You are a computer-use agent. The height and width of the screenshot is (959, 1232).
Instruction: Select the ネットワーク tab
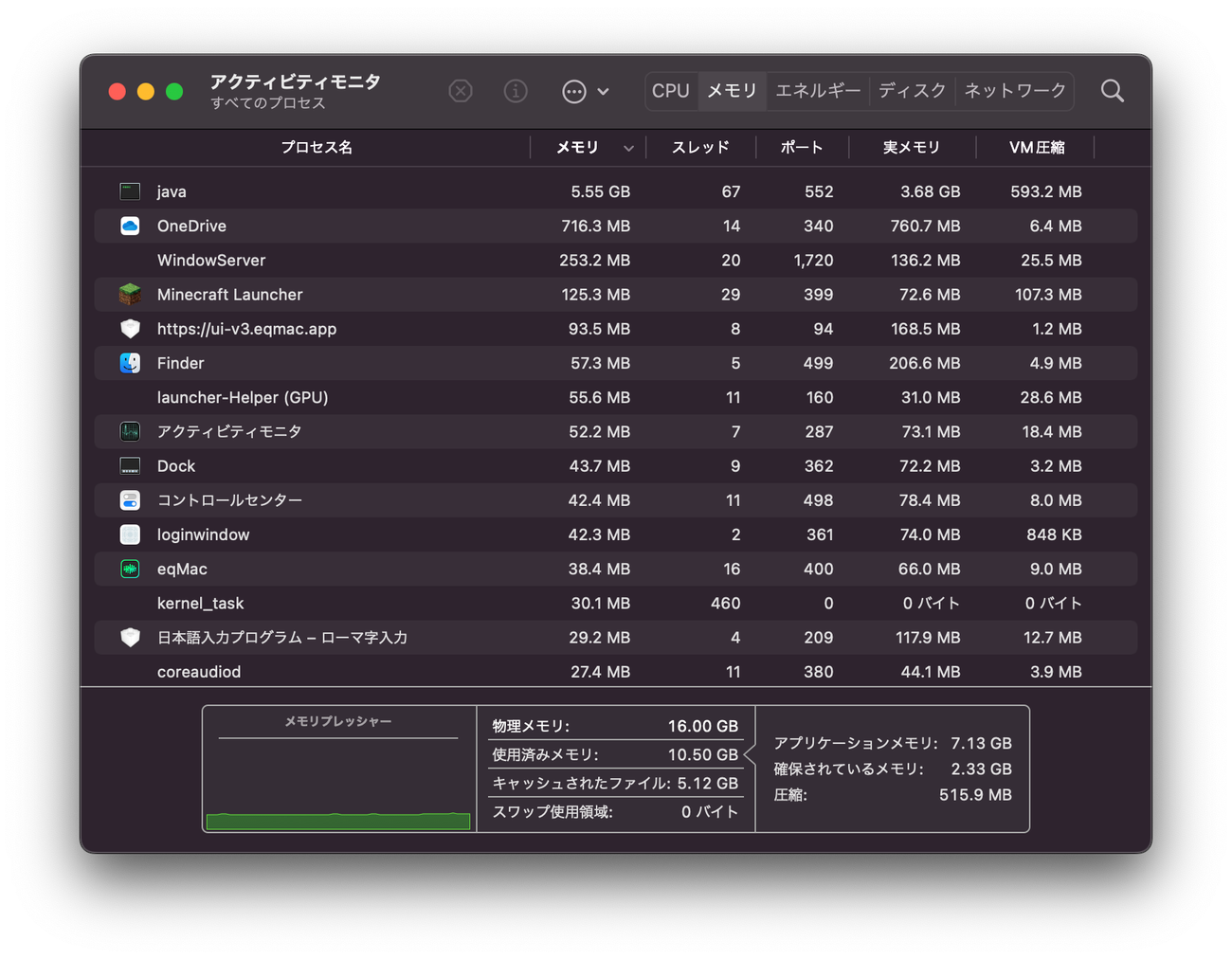1015,91
